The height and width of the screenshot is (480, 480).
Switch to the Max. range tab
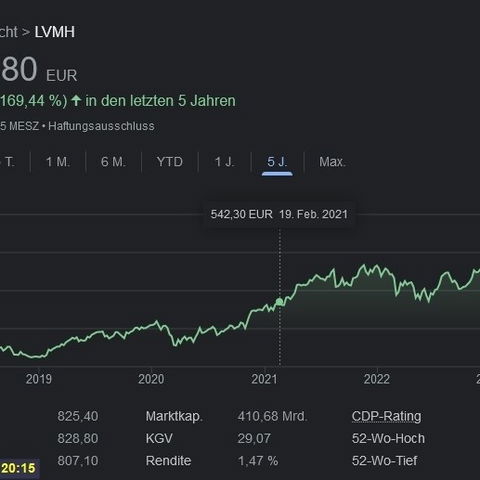pos(332,162)
